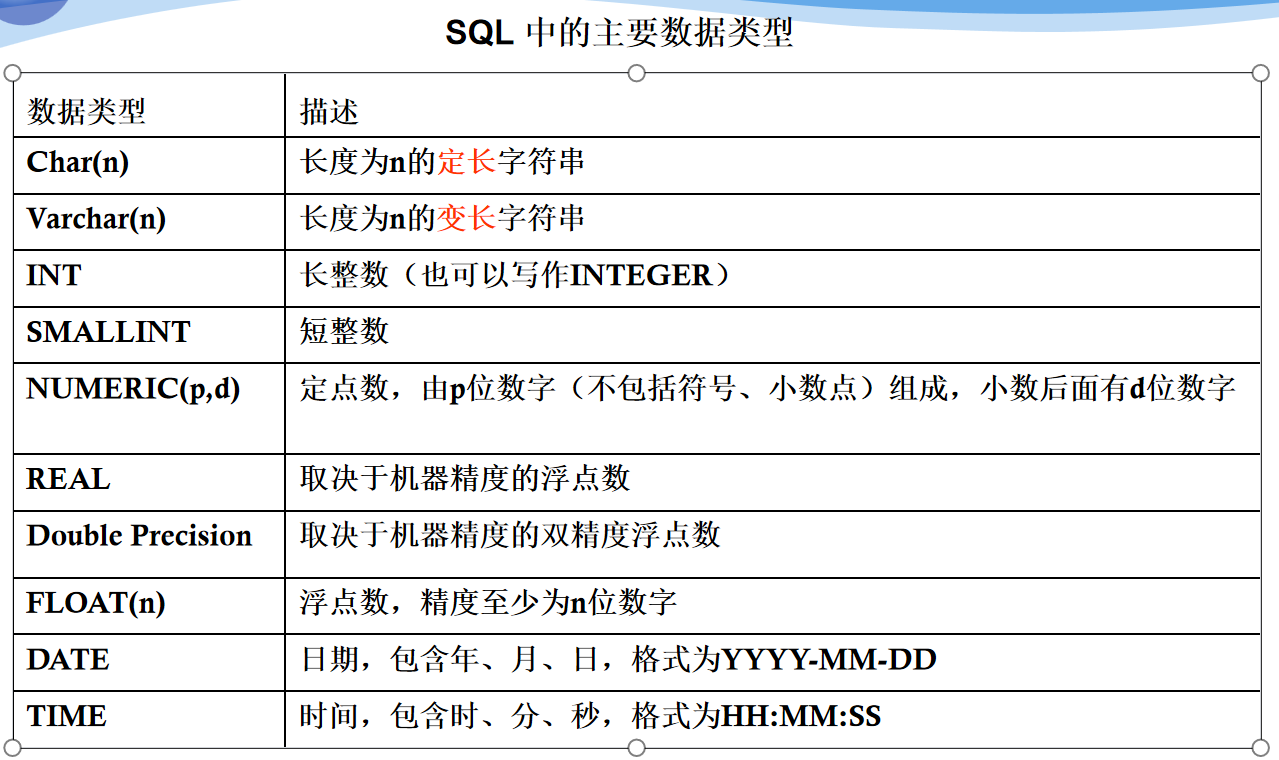
Task: Select the "FLOAT(n)" cell
Action: pyautogui.click(x=149, y=605)
